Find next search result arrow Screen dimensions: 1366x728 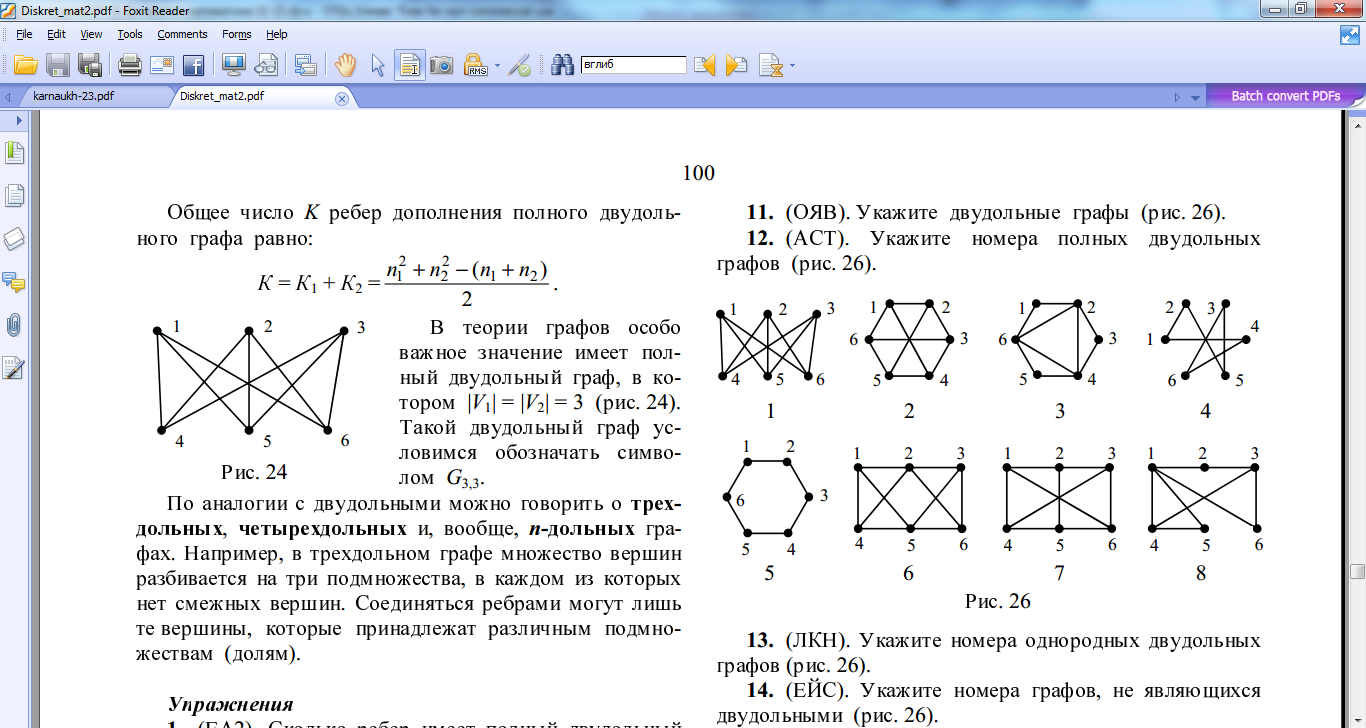coord(737,65)
